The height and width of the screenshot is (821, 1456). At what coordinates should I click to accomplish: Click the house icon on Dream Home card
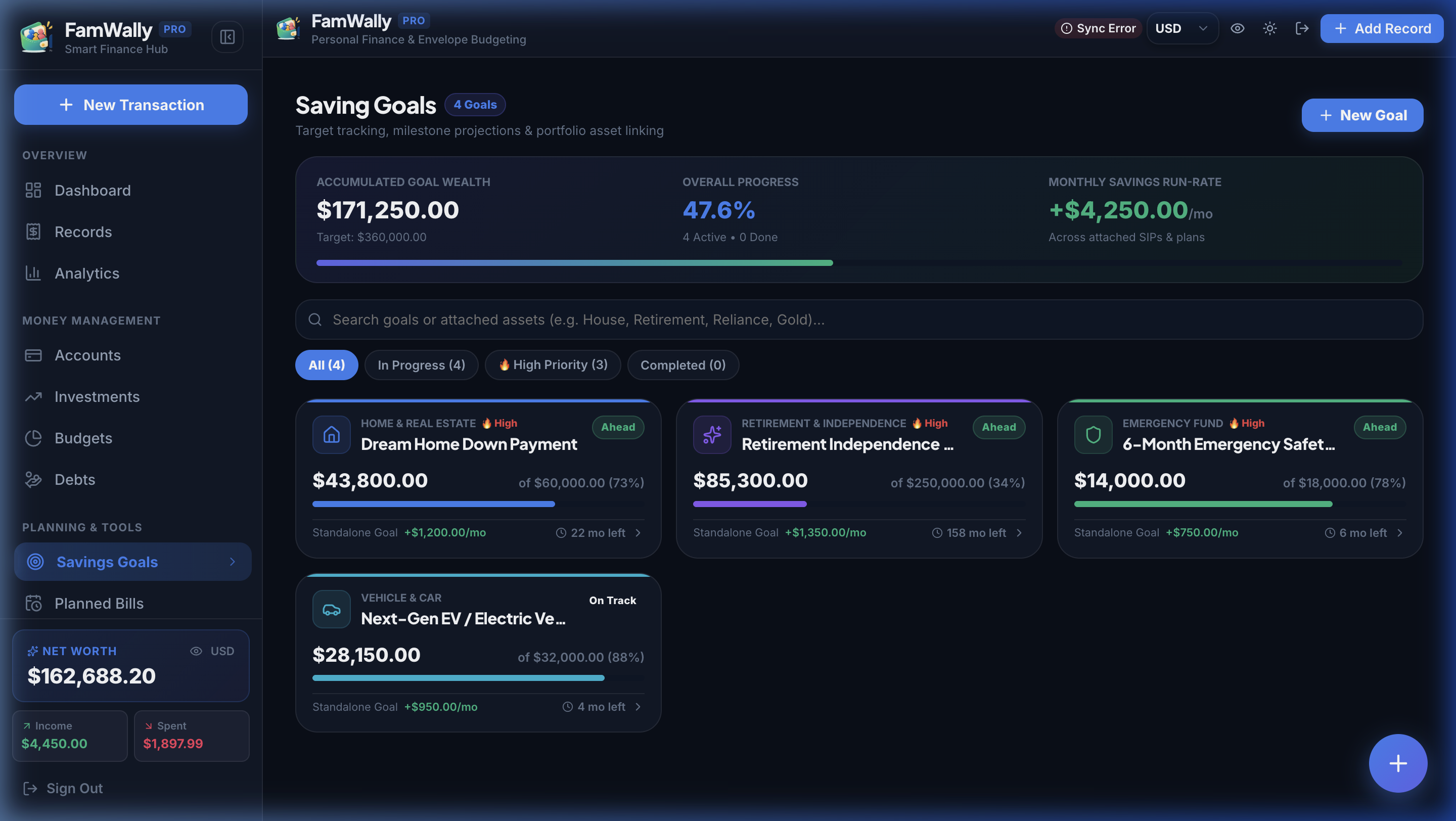[x=331, y=435]
